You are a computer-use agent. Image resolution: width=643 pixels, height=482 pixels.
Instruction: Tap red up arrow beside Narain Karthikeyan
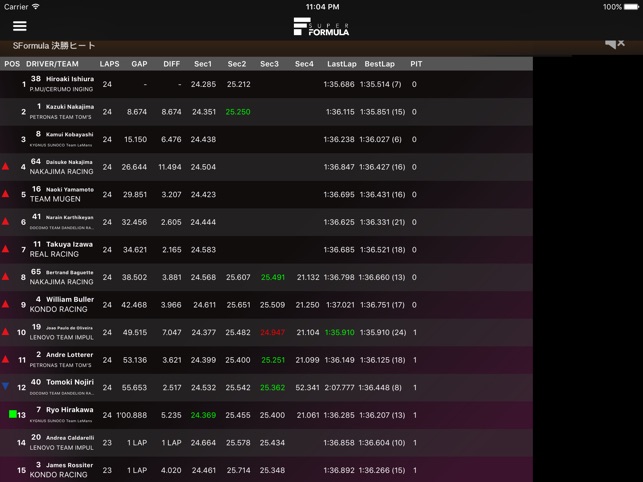click(5, 221)
